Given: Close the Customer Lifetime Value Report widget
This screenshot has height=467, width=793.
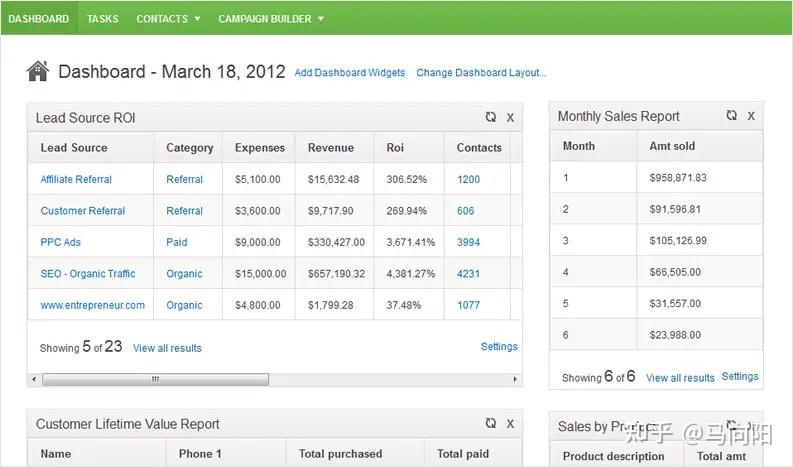Looking at the screenshot, I should [510, 424].
